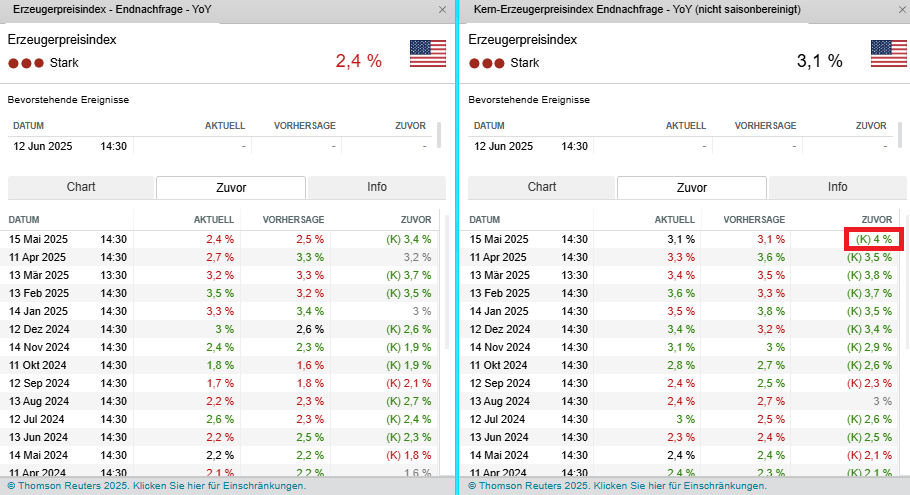Select the Kern-Erzeugerpreisindex Endnachfrage window tab
910x495 pixels.
coord(637,10)
